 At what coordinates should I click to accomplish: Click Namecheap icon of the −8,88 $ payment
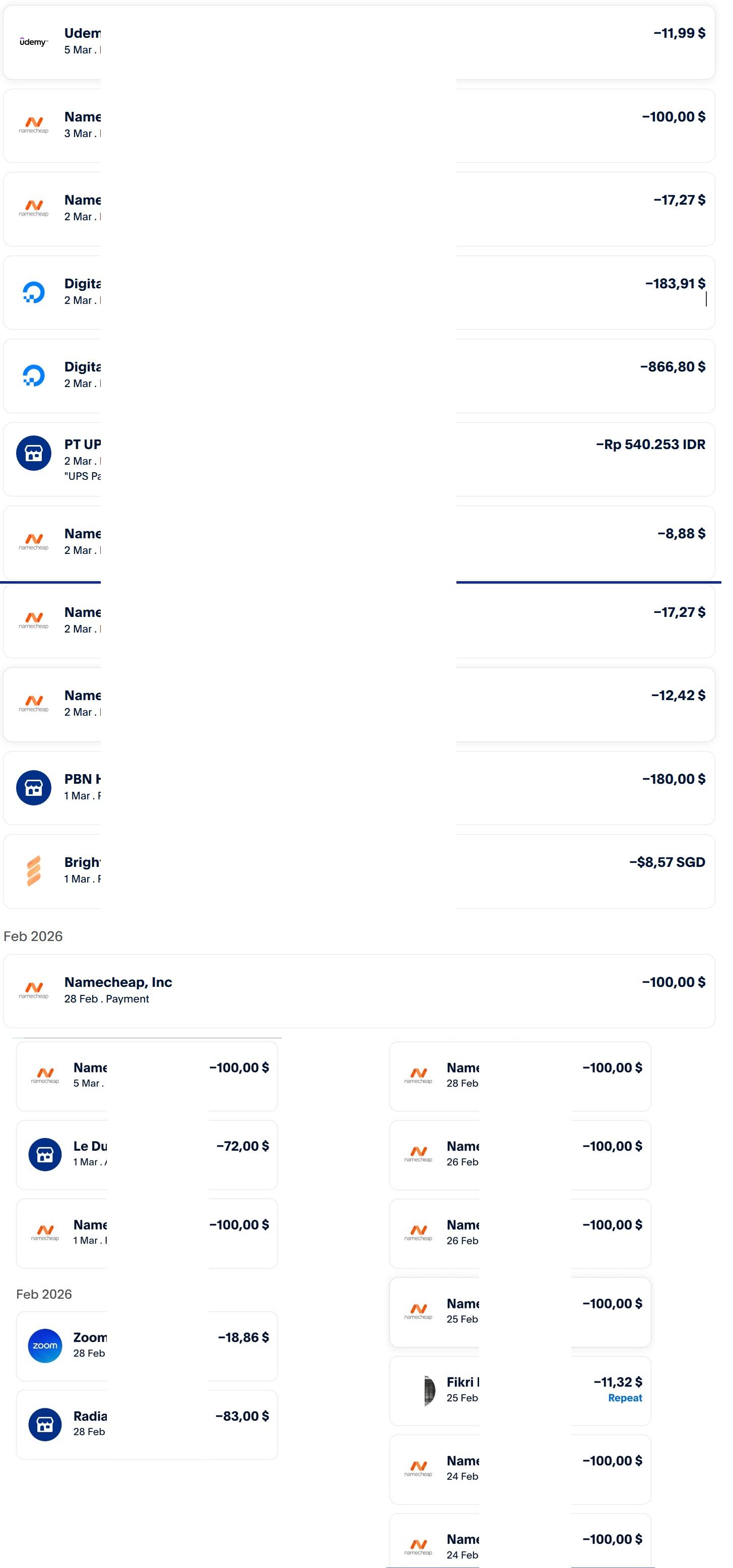(33, 541)
